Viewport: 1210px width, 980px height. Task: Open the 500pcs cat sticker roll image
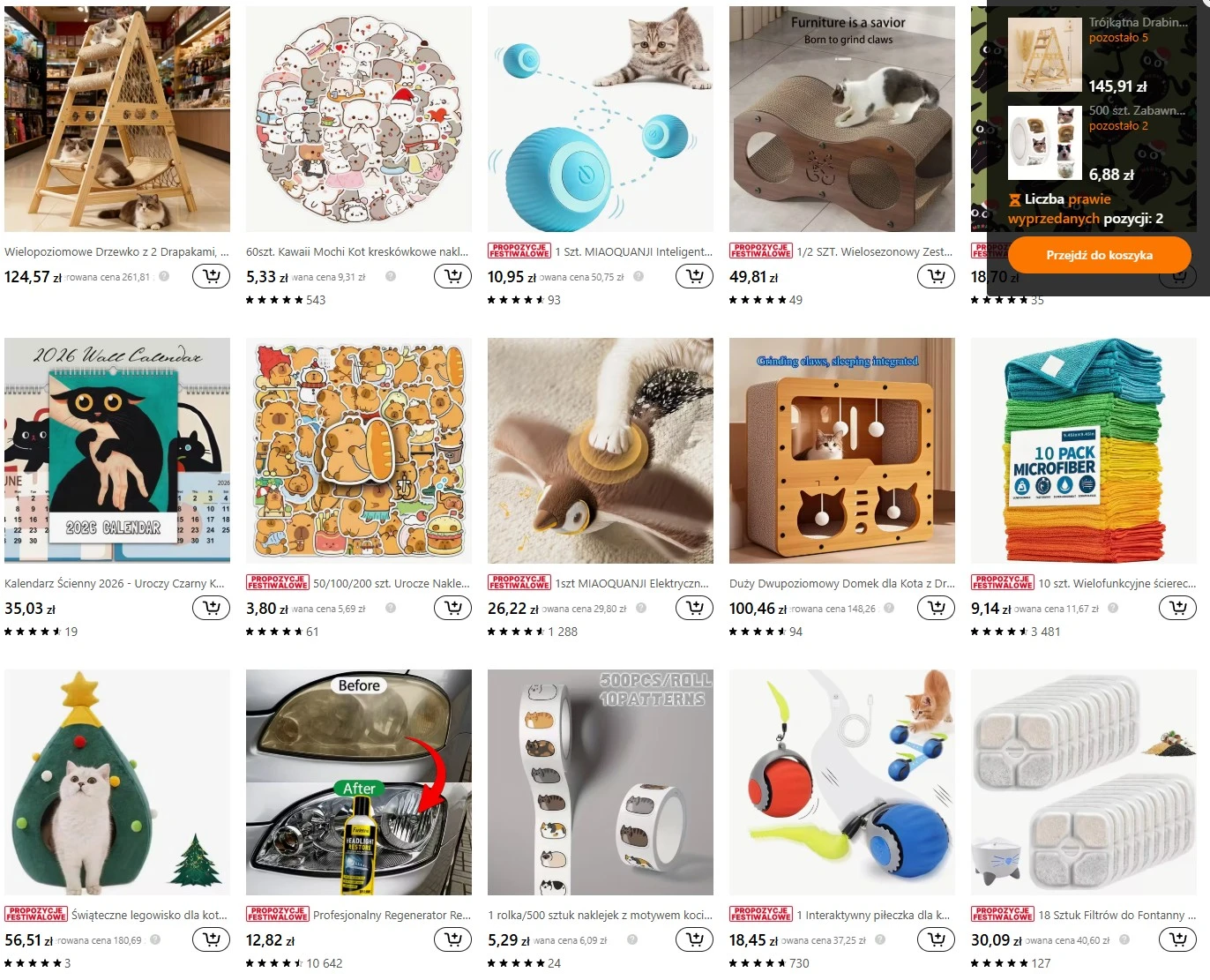click(601, 782)
